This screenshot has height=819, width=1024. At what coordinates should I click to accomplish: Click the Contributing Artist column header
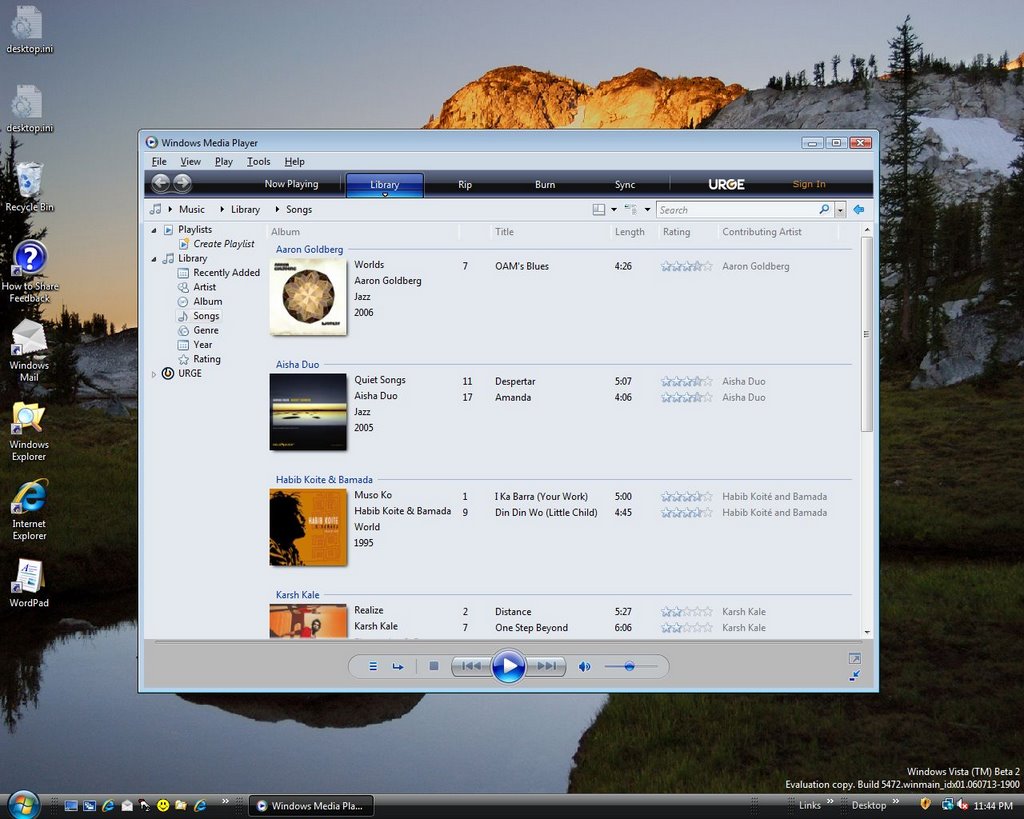761,231
